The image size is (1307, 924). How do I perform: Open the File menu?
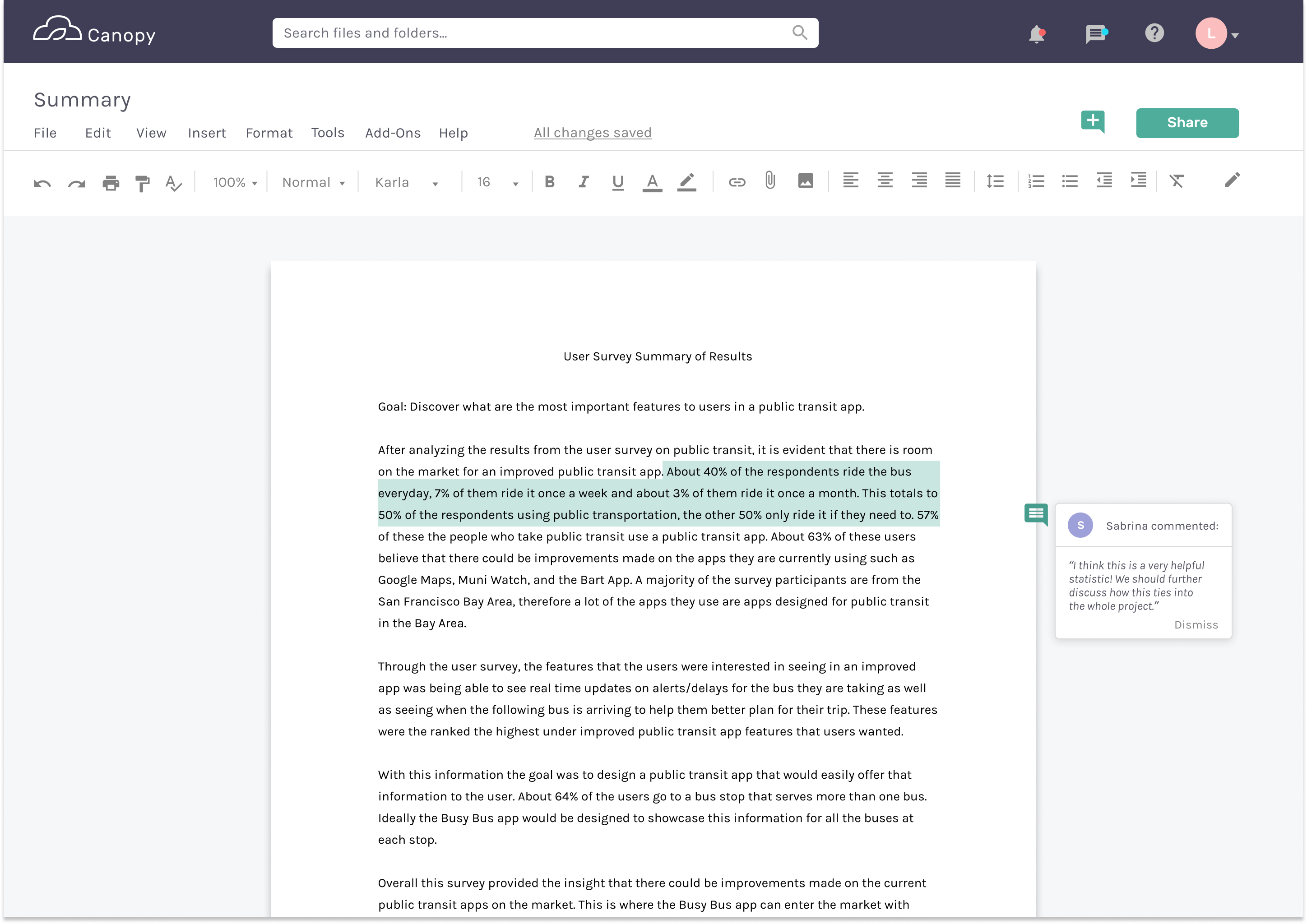(x=45, y=133)
